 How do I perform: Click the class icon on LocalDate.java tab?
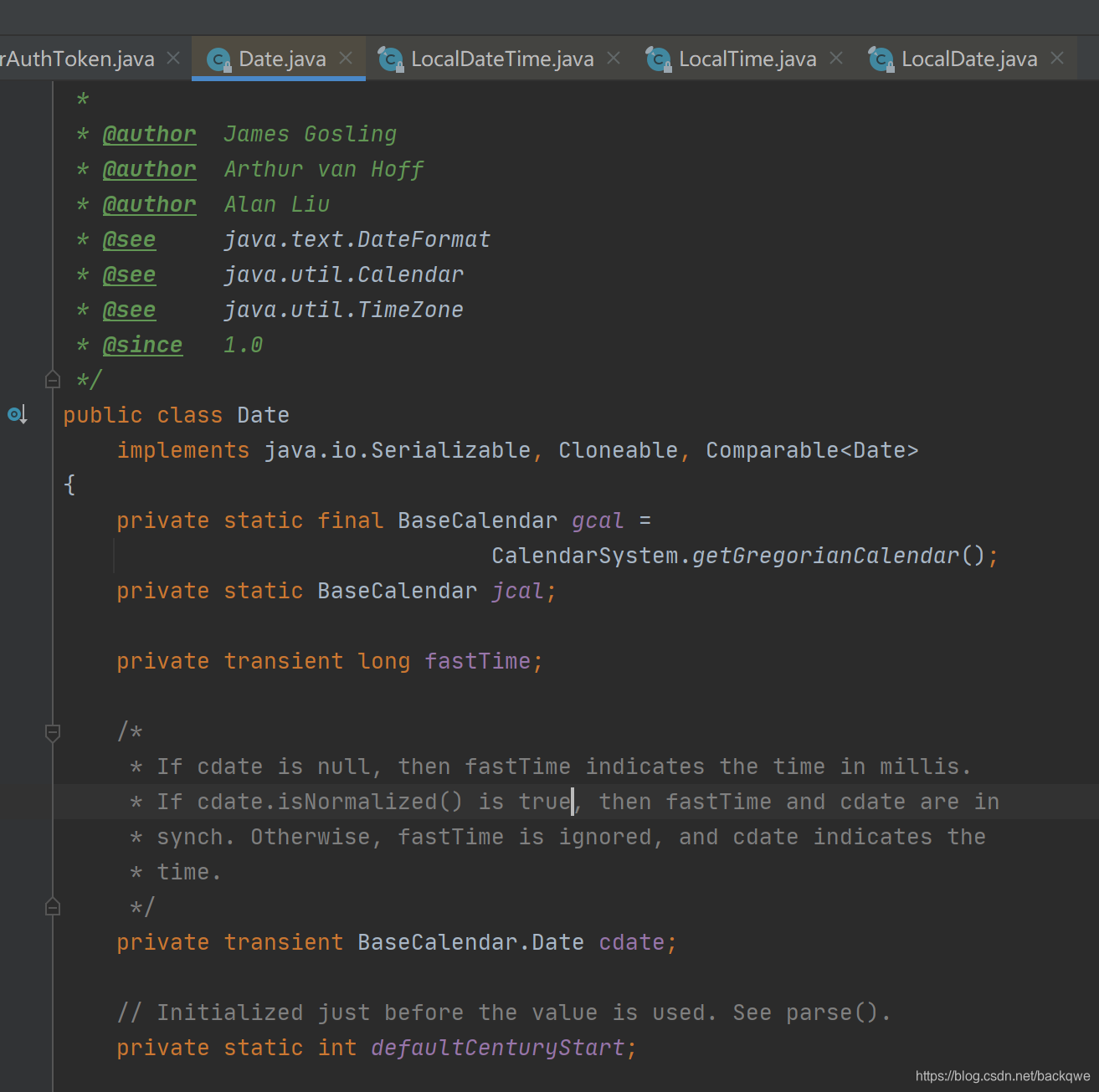881,59
